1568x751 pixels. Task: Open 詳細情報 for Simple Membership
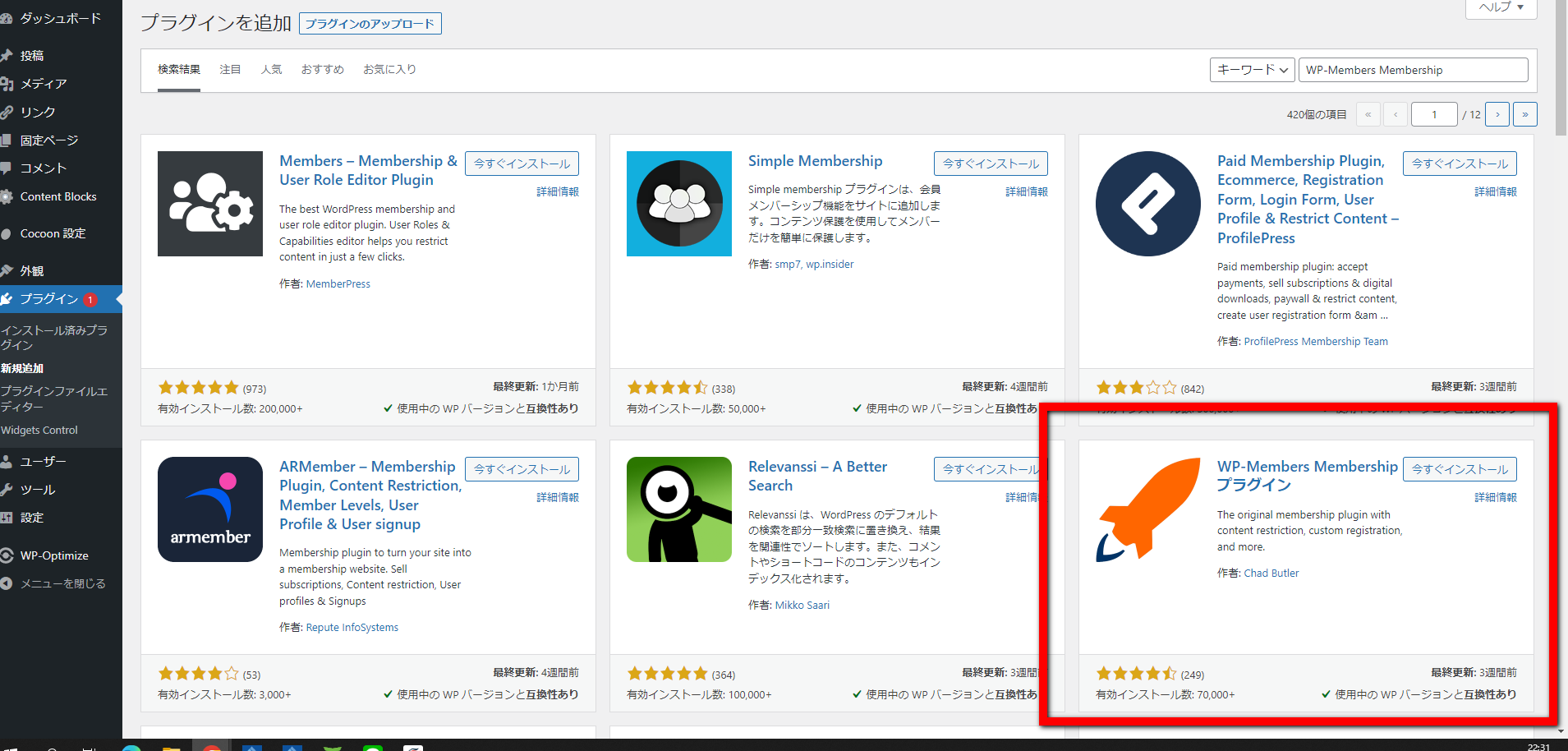(1027, 191)
